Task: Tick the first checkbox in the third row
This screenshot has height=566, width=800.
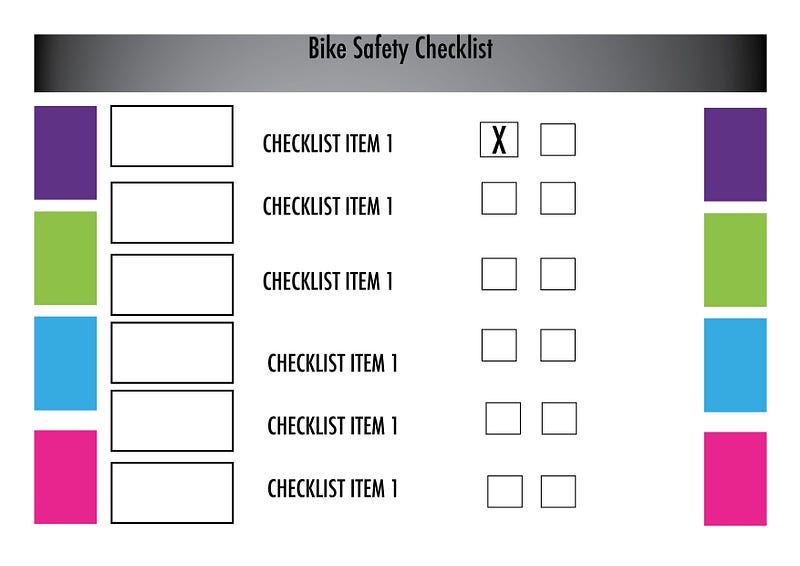Action: pos(499,274)
